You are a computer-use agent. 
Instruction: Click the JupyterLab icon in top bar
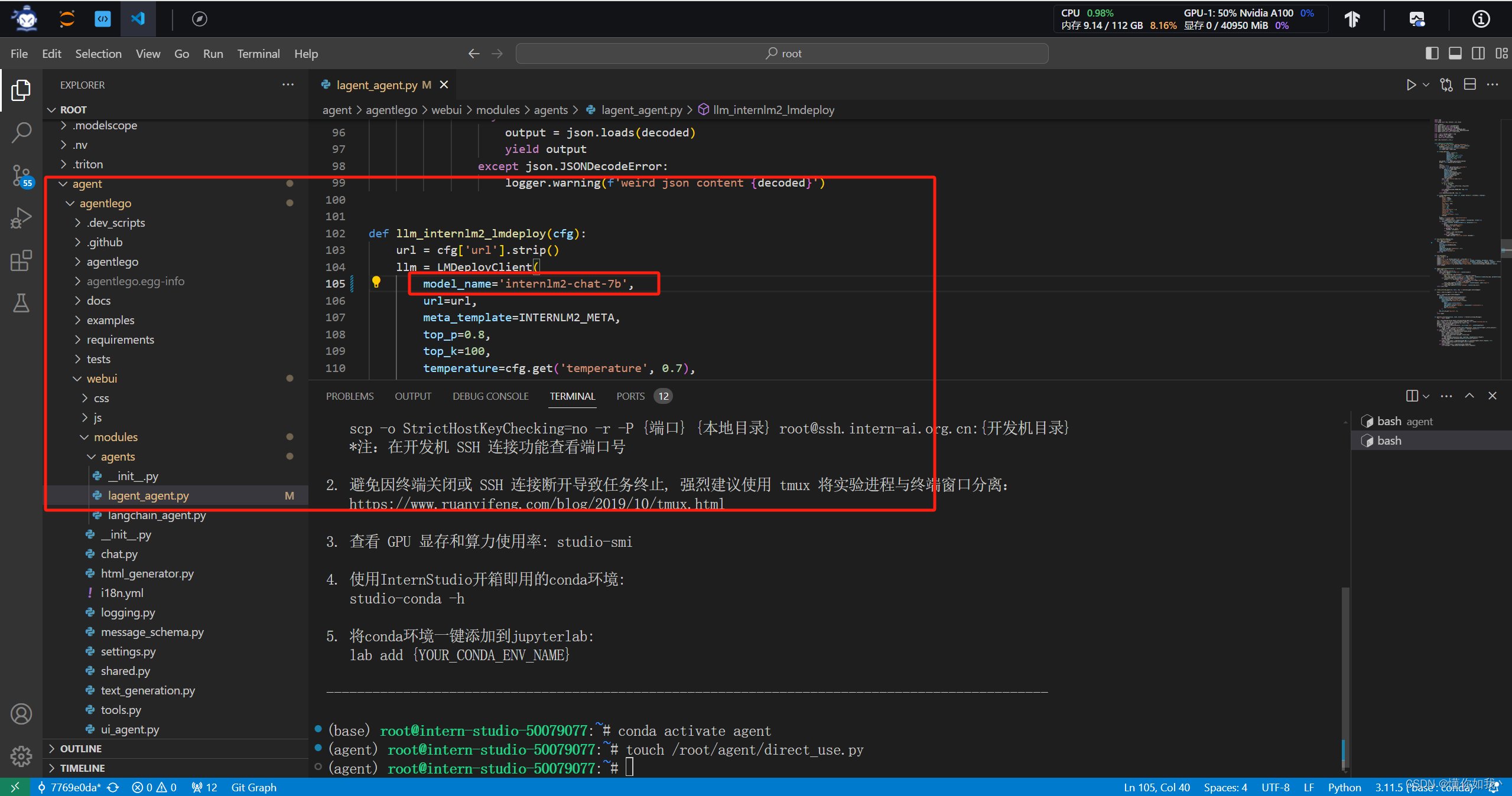67,19
